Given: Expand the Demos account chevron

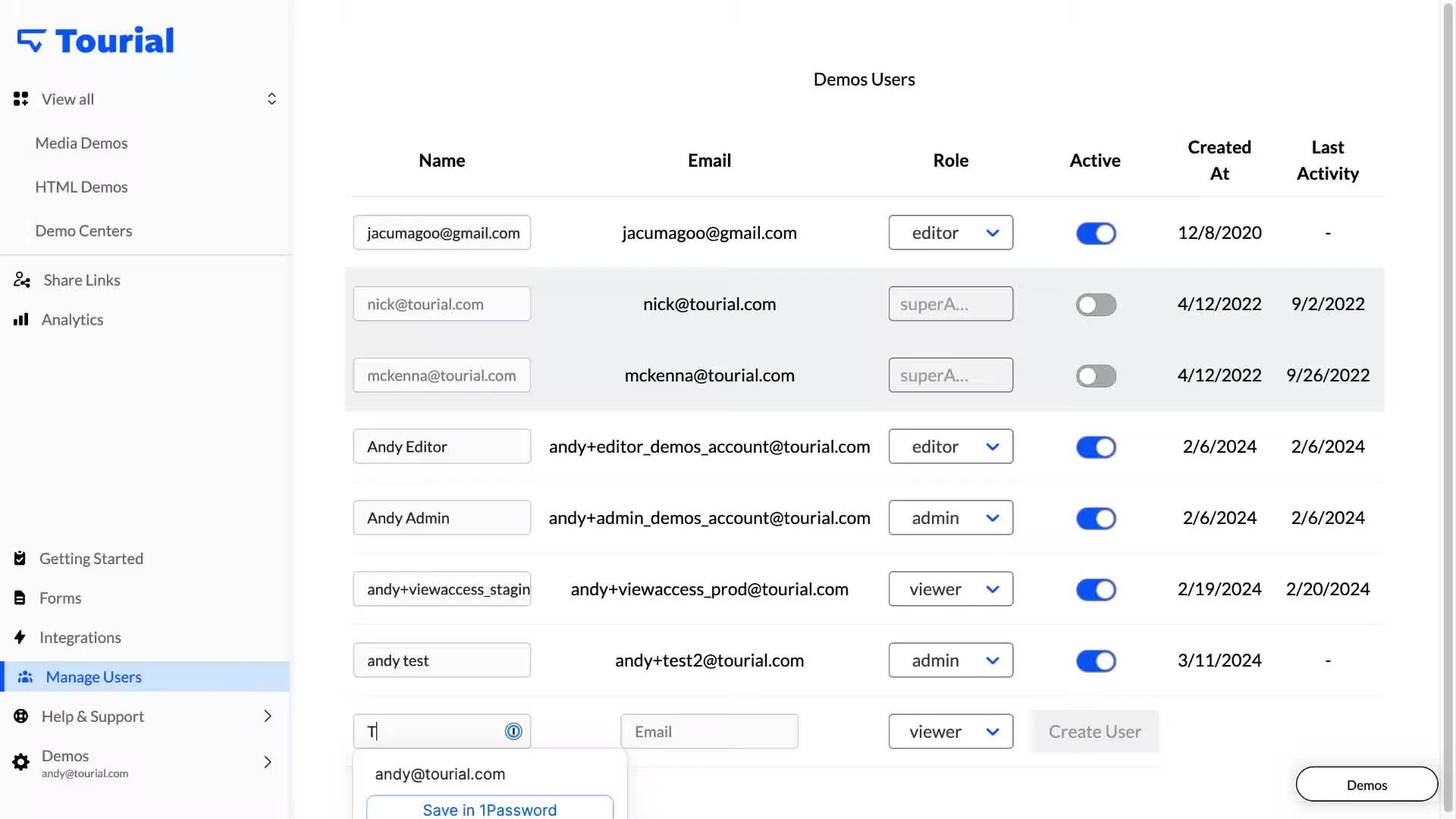Looking at the screenshot, I should click(268, 762).
